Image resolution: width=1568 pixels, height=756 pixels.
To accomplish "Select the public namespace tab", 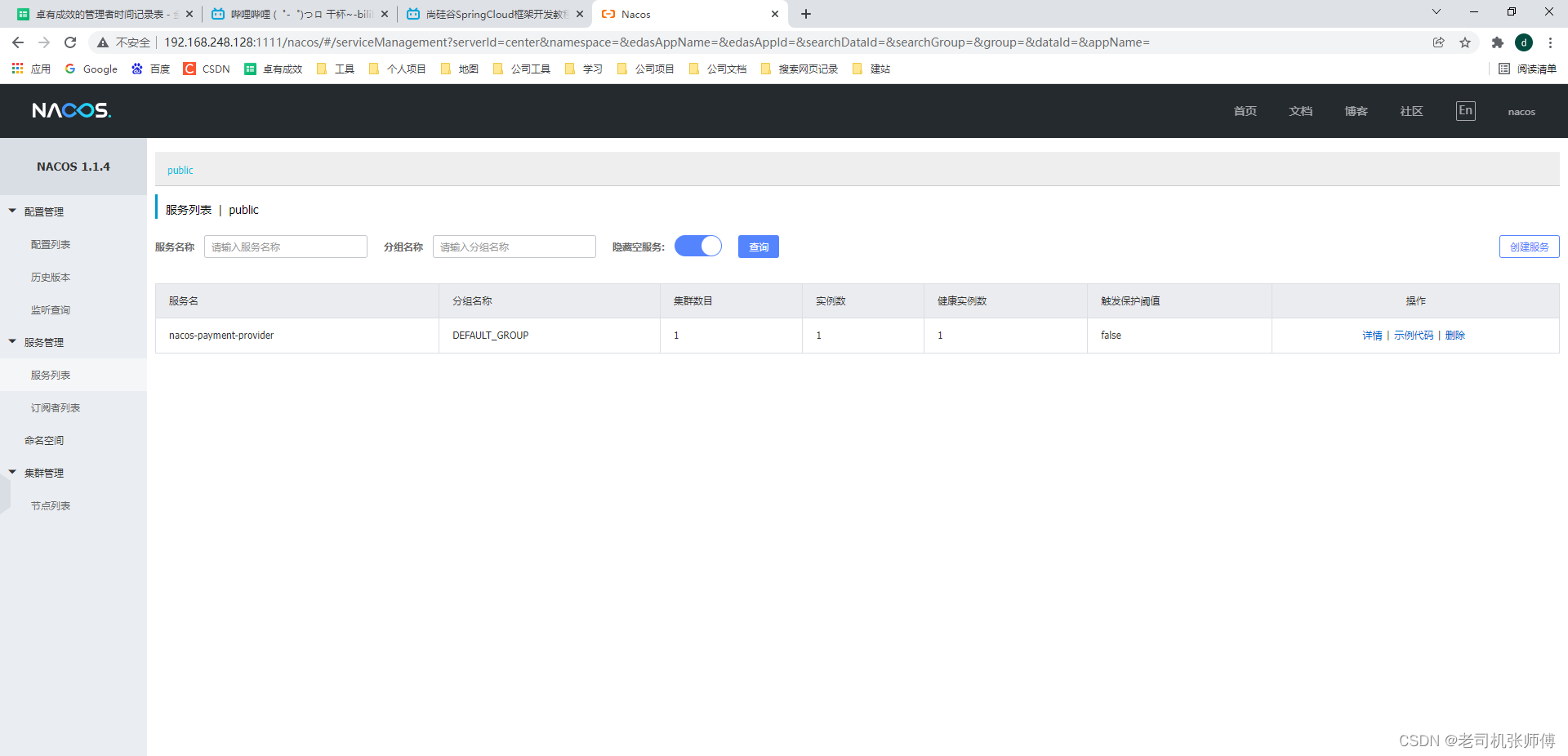I will [x=180, y=170].
